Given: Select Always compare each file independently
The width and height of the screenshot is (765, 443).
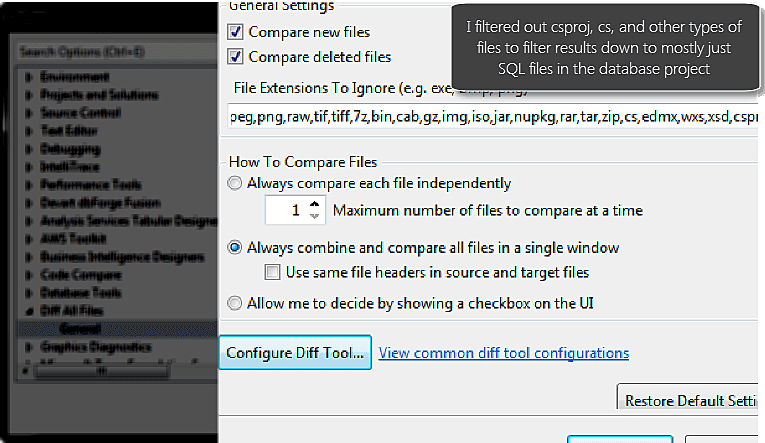Looking at the screenshot, I should point(235,183).
